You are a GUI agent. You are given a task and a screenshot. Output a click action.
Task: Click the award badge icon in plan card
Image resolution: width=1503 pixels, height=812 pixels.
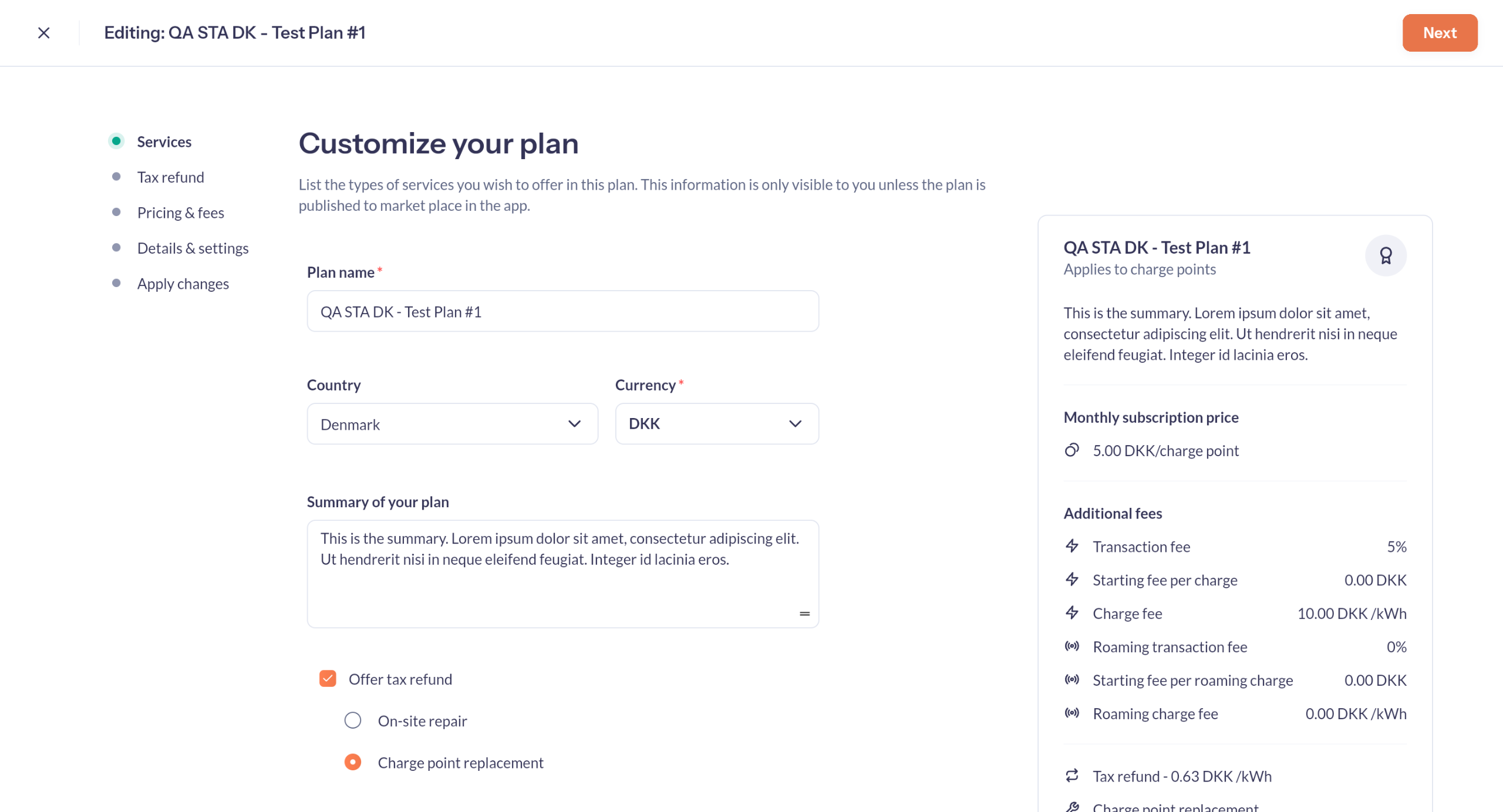(x=1386, y=255)
